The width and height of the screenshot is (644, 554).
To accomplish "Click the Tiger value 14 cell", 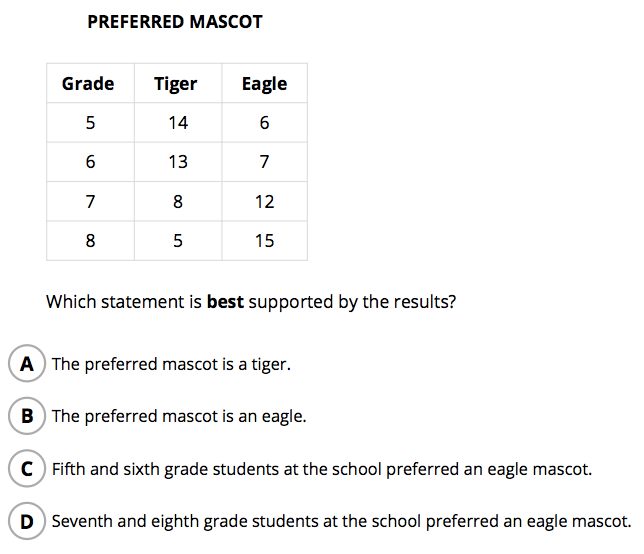I will click(178, 123).
